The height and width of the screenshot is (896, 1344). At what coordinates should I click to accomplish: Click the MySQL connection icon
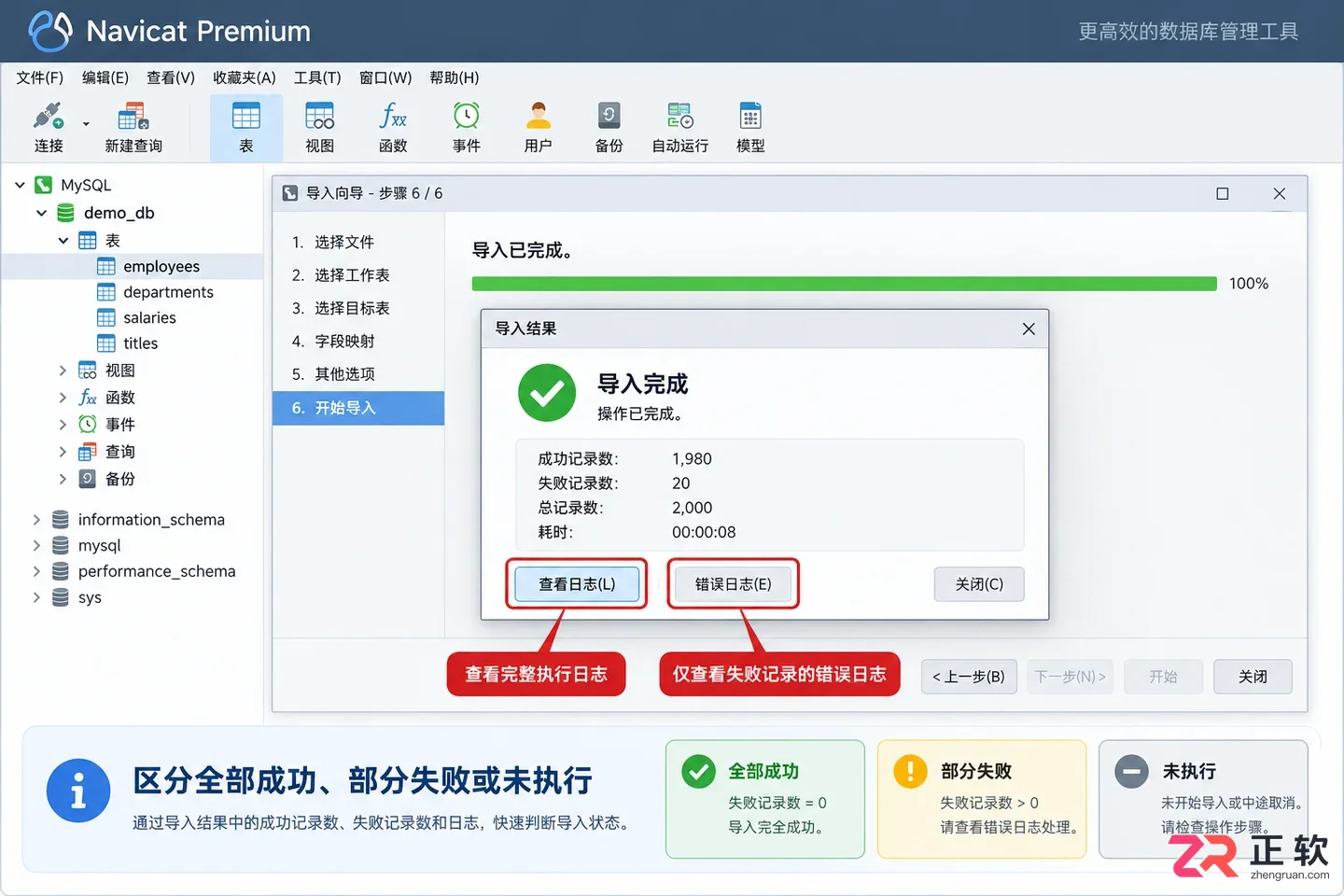[43, 185]
